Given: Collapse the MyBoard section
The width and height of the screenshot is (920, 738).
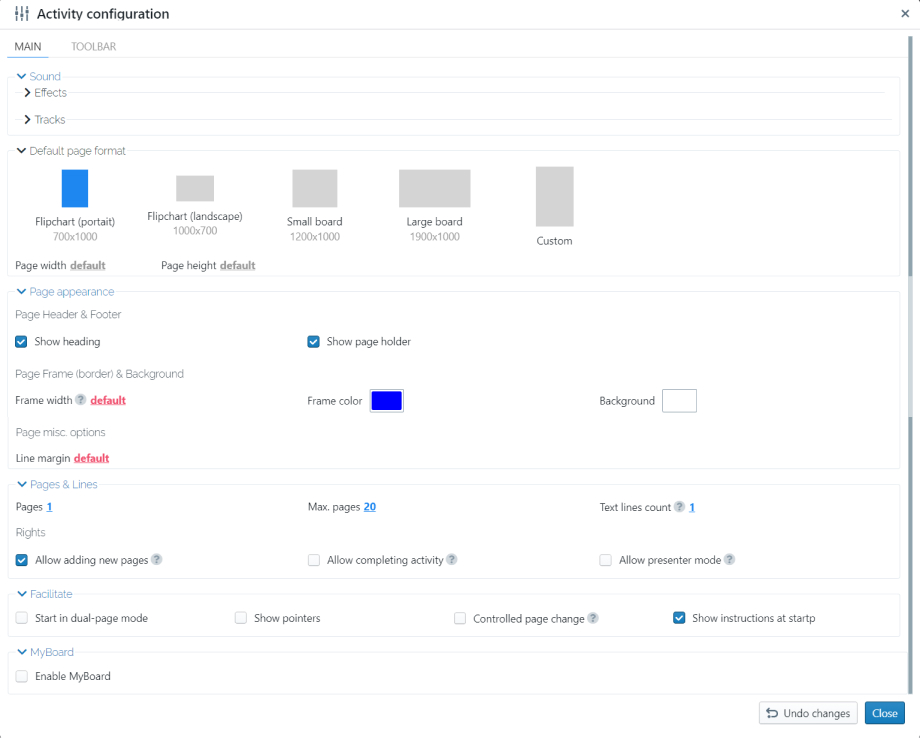Looking at the screenshot, I should coord(45,652).
